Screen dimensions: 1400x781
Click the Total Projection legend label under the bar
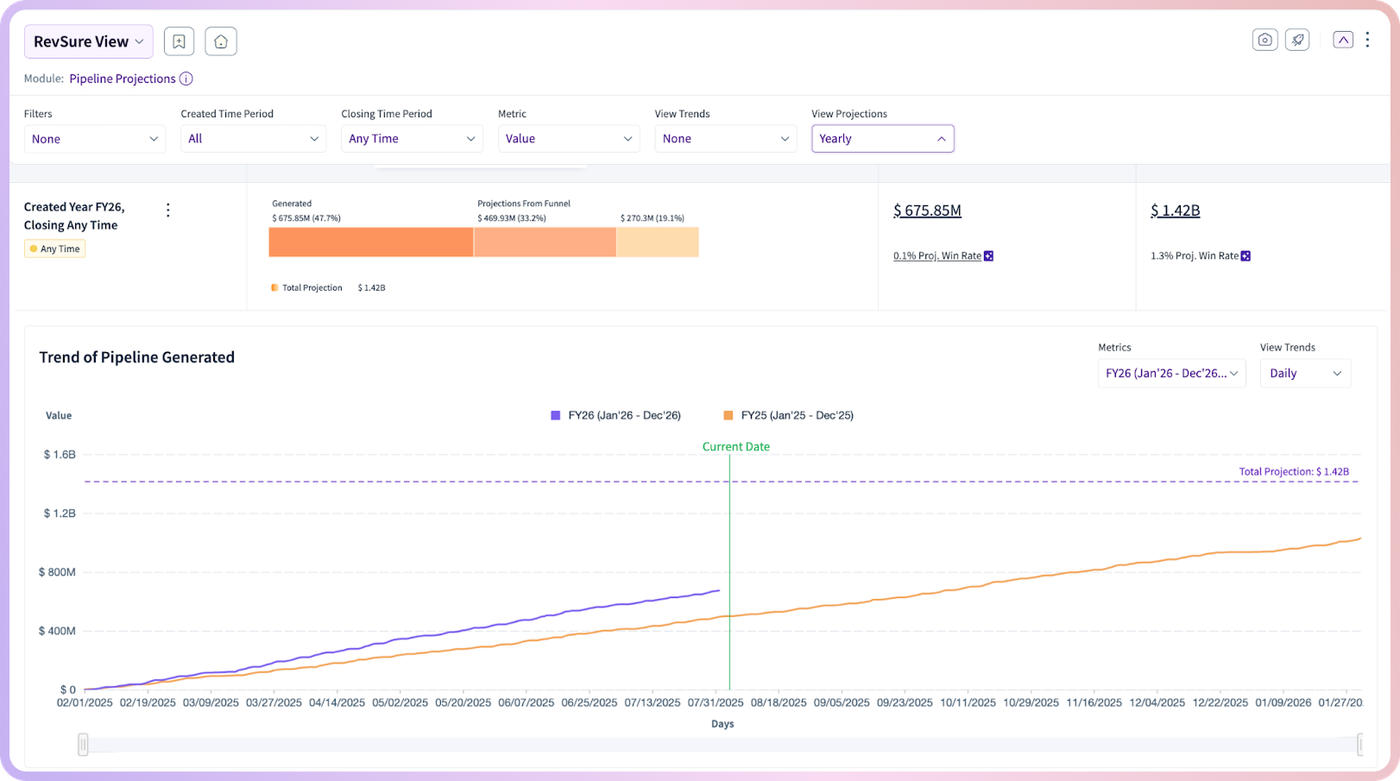click(x=312, y=288)
